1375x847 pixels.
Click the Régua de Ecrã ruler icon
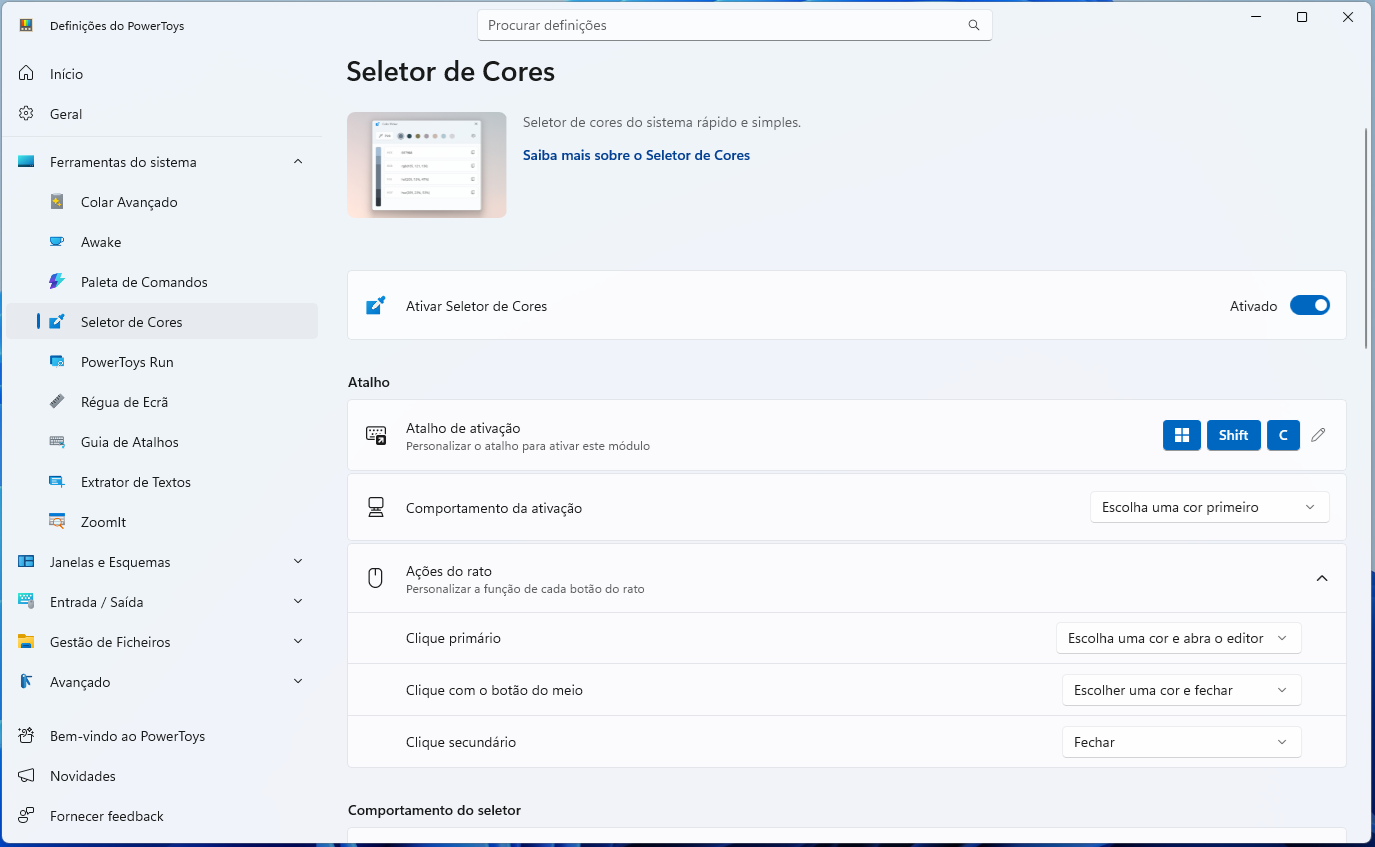point(58,402)
